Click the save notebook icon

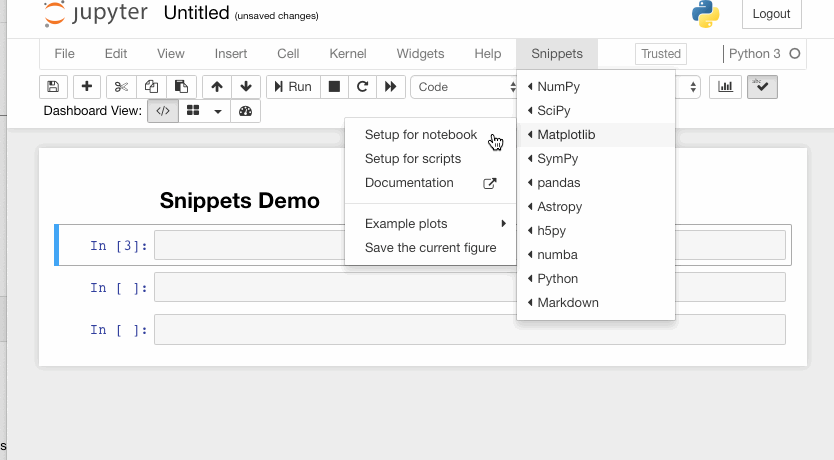pyautogui.click(x=53, y=87)
